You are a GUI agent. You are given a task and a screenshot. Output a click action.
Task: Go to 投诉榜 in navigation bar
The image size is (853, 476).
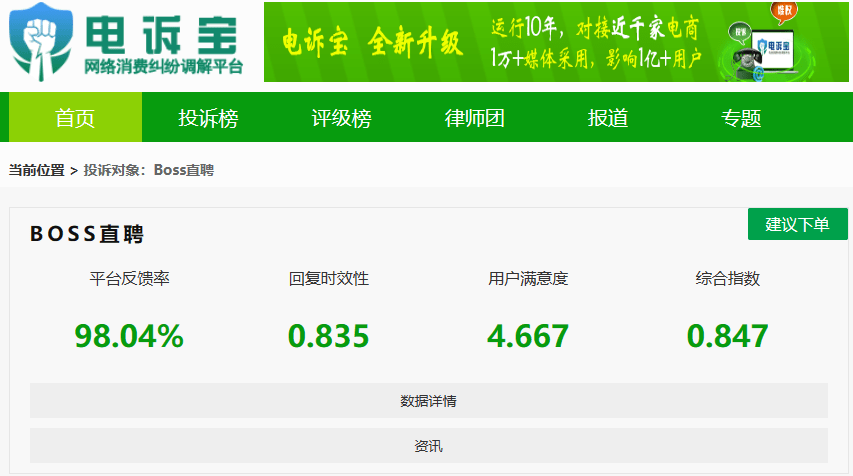tap(208, 118)
